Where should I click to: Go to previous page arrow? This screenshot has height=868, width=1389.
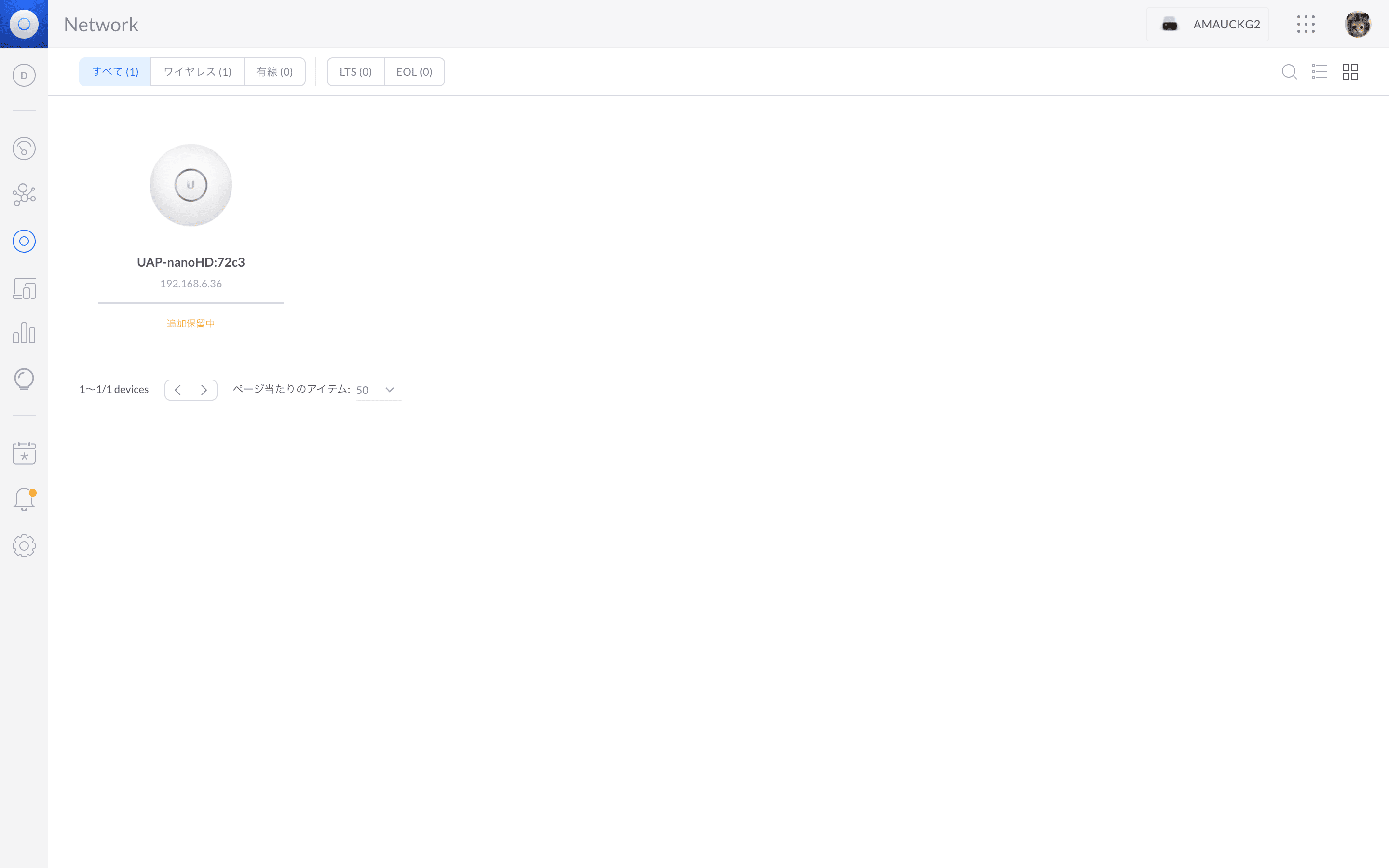coord(178,390)
